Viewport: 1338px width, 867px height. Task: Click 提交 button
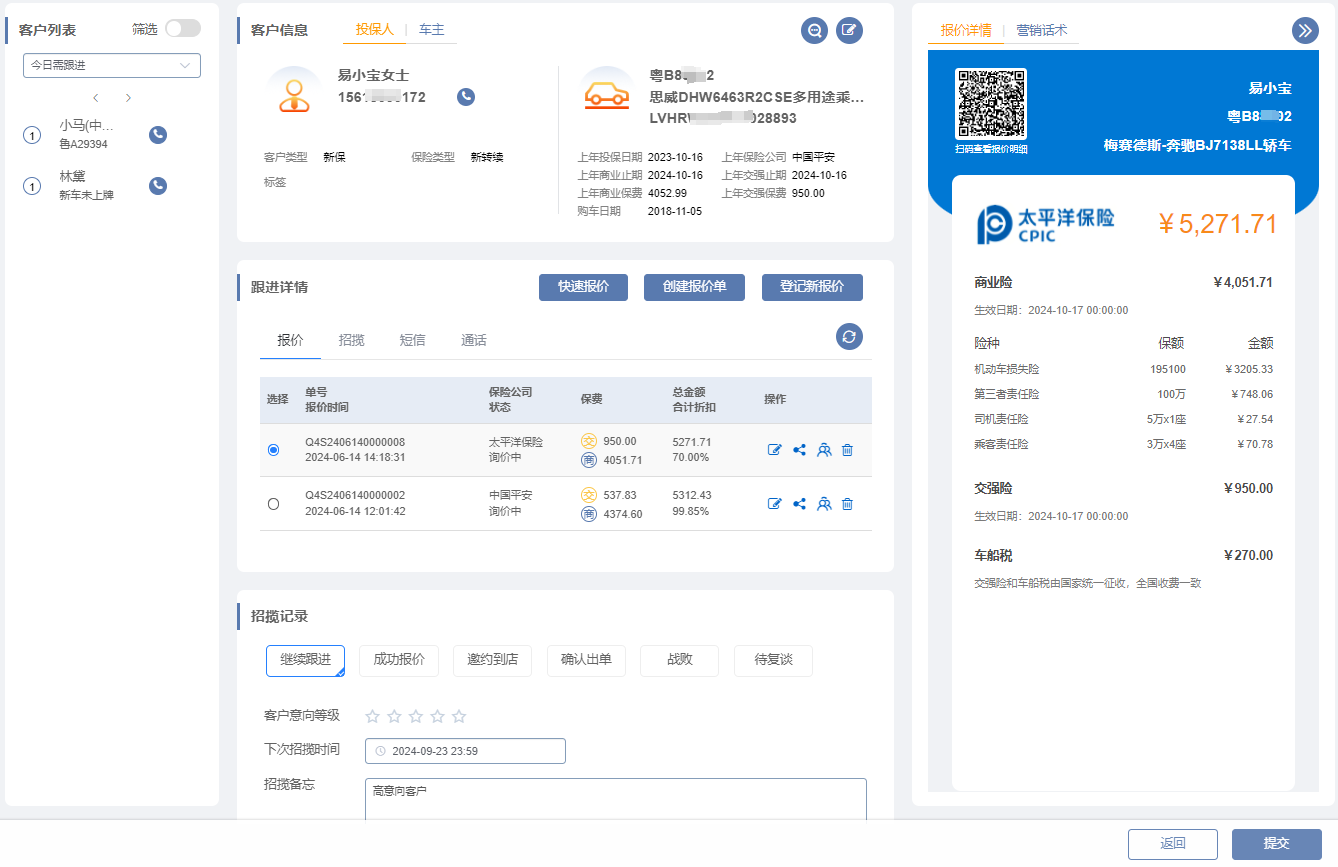(1277, 844)
